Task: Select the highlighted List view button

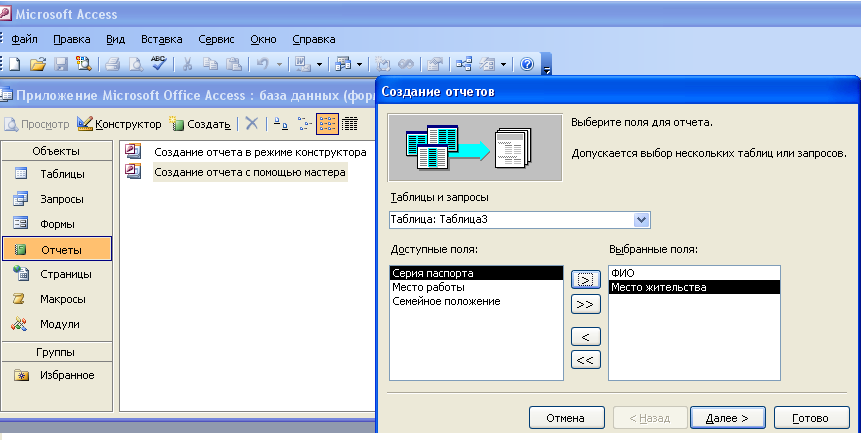Action: (x=327, y=124)
